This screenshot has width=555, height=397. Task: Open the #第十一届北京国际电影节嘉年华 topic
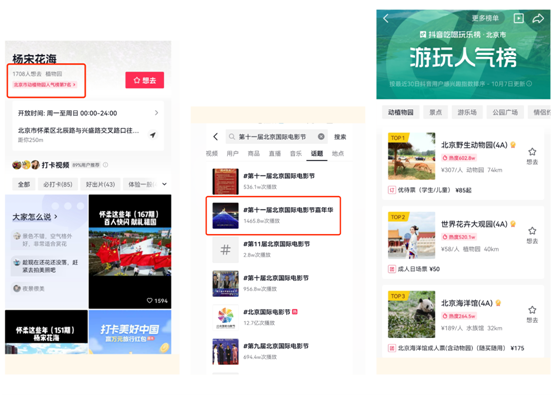tap(273, 215)
